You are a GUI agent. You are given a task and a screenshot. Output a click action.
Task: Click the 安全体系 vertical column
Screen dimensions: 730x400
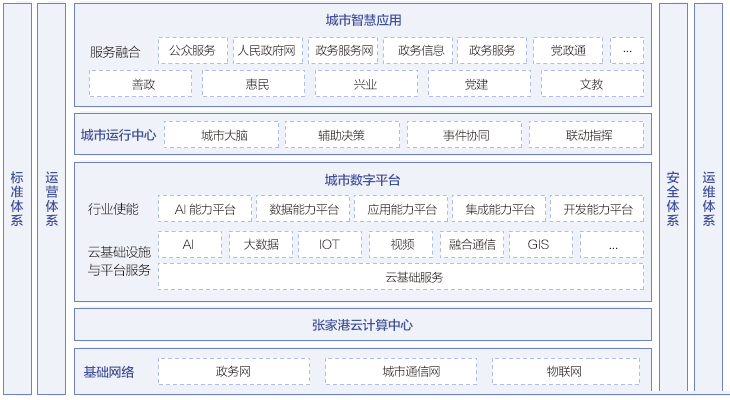[x=673, y=198]
